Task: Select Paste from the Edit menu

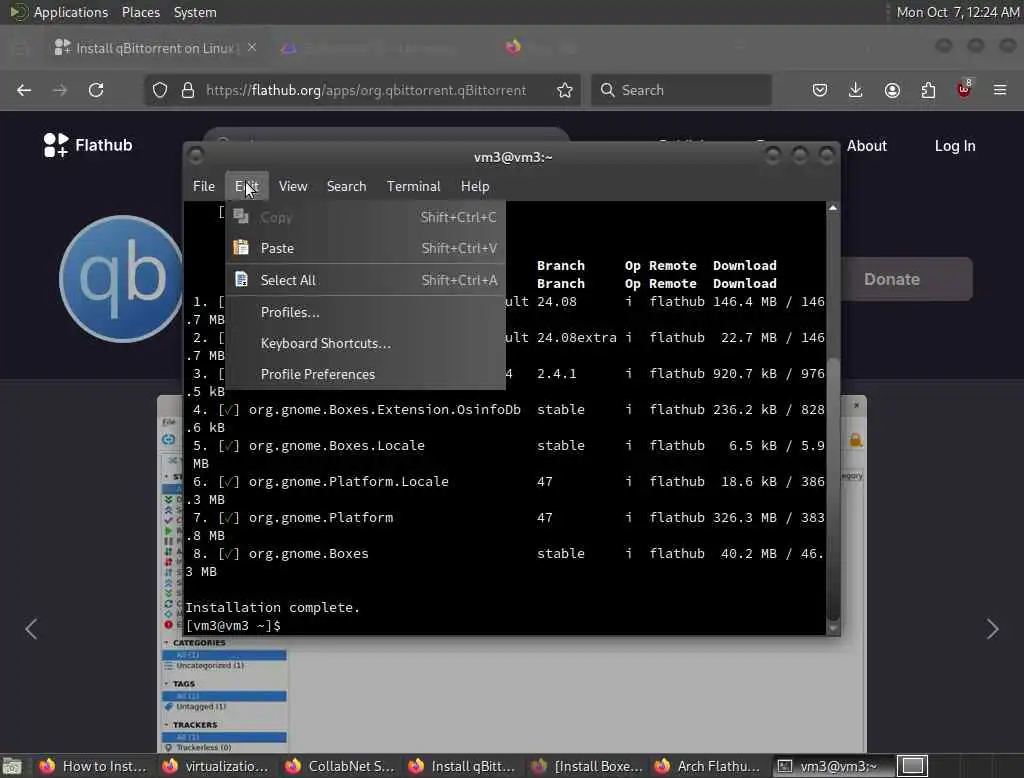Action: tap(366, 248)
